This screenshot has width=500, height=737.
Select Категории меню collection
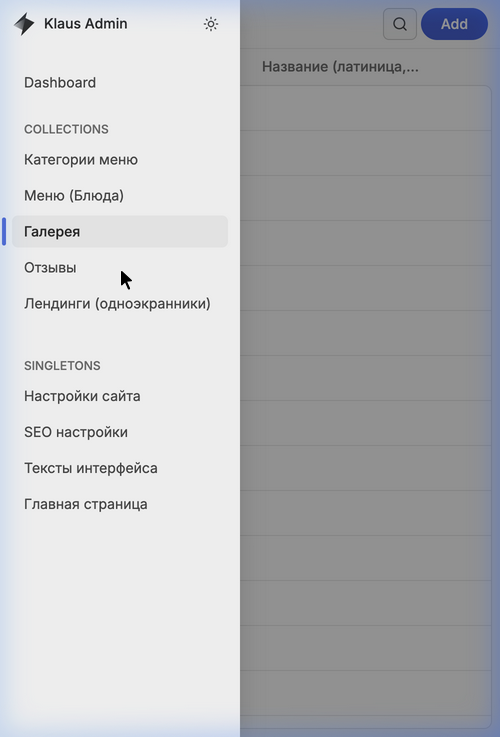[81, 160]
